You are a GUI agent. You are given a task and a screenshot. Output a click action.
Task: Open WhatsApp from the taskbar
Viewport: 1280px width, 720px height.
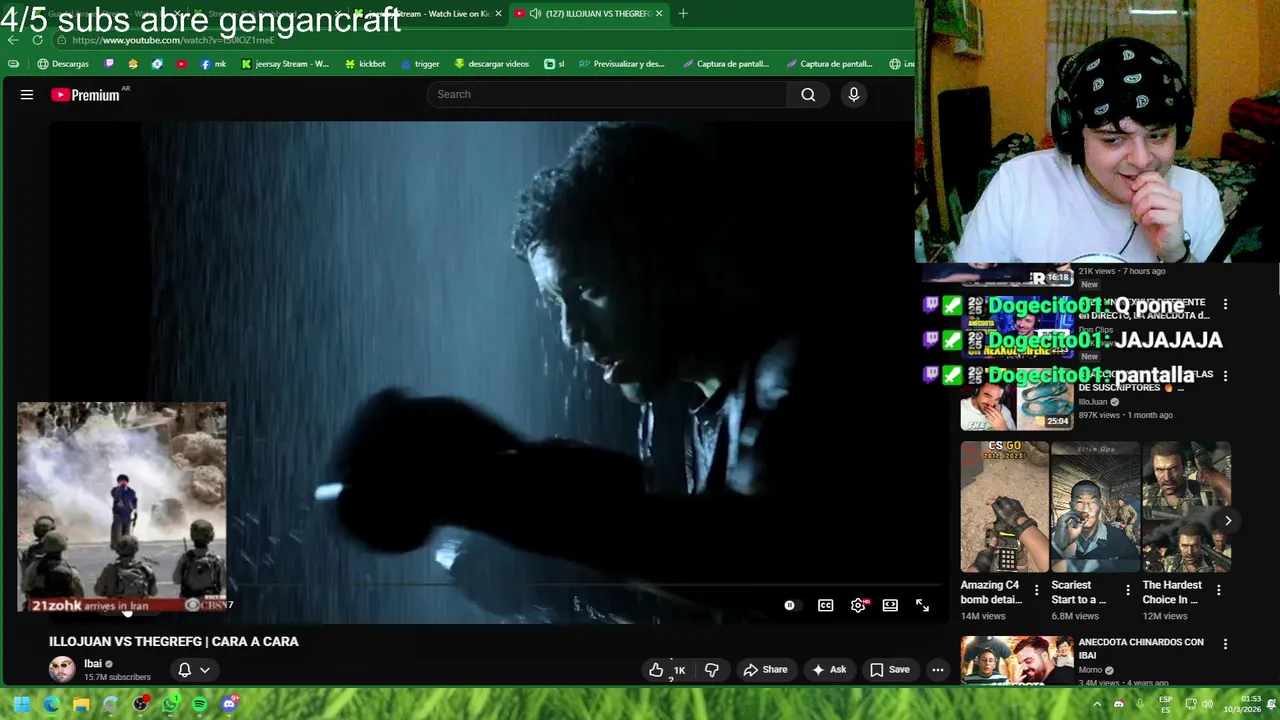pyautogui.click(x=170, y=704)
